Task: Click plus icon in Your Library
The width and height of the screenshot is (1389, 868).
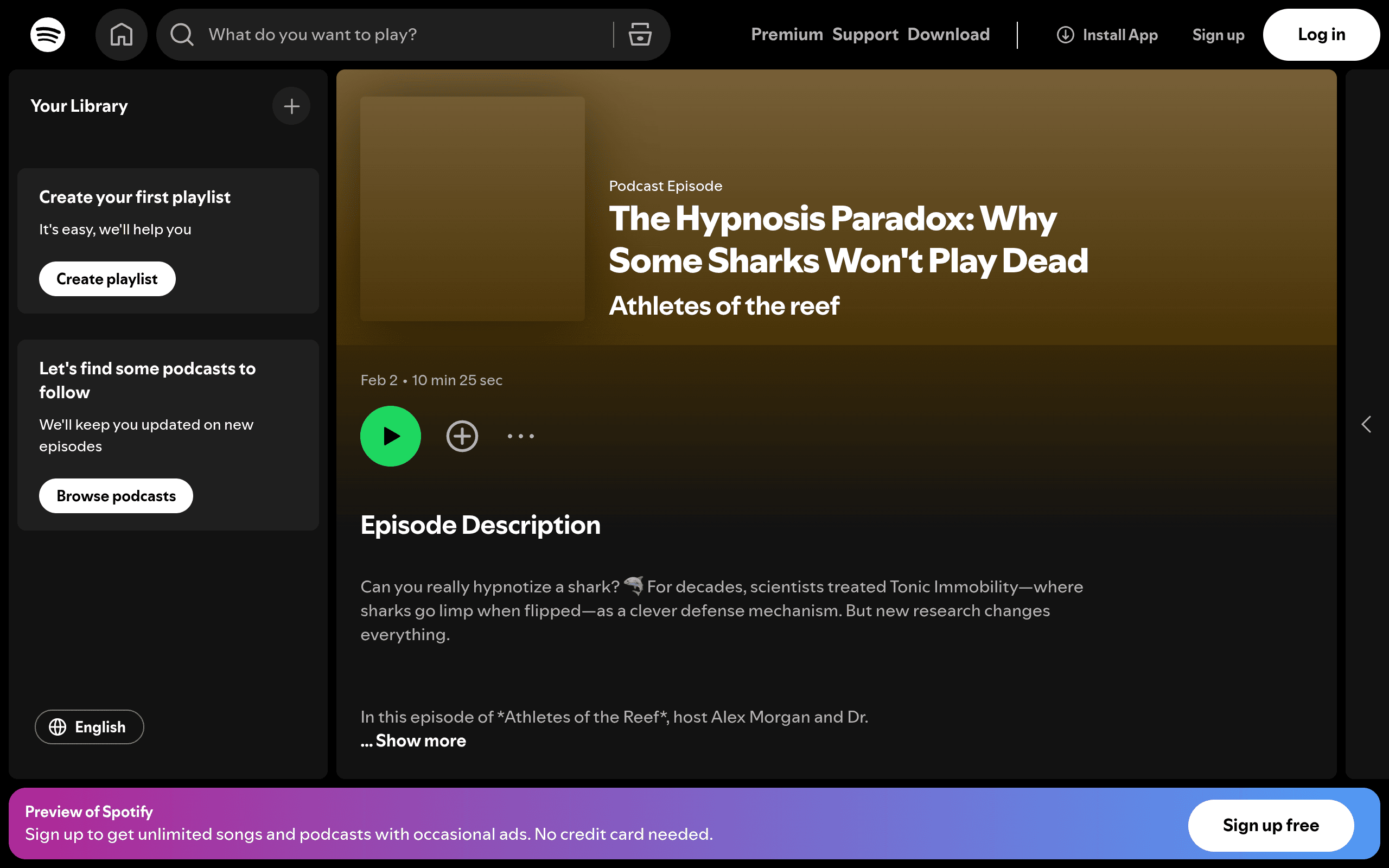Action: coord(291,106)
